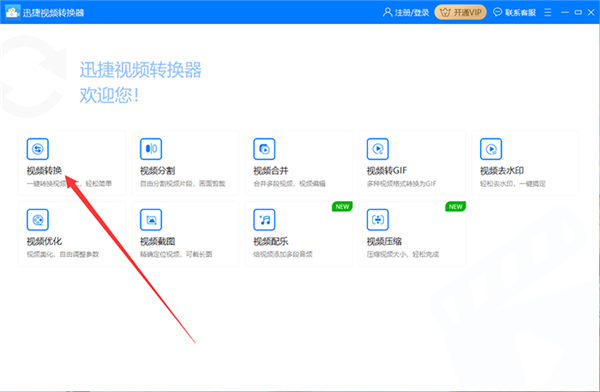
Task: Click 注册/登录 to sign in
Action: click(412, 13)
